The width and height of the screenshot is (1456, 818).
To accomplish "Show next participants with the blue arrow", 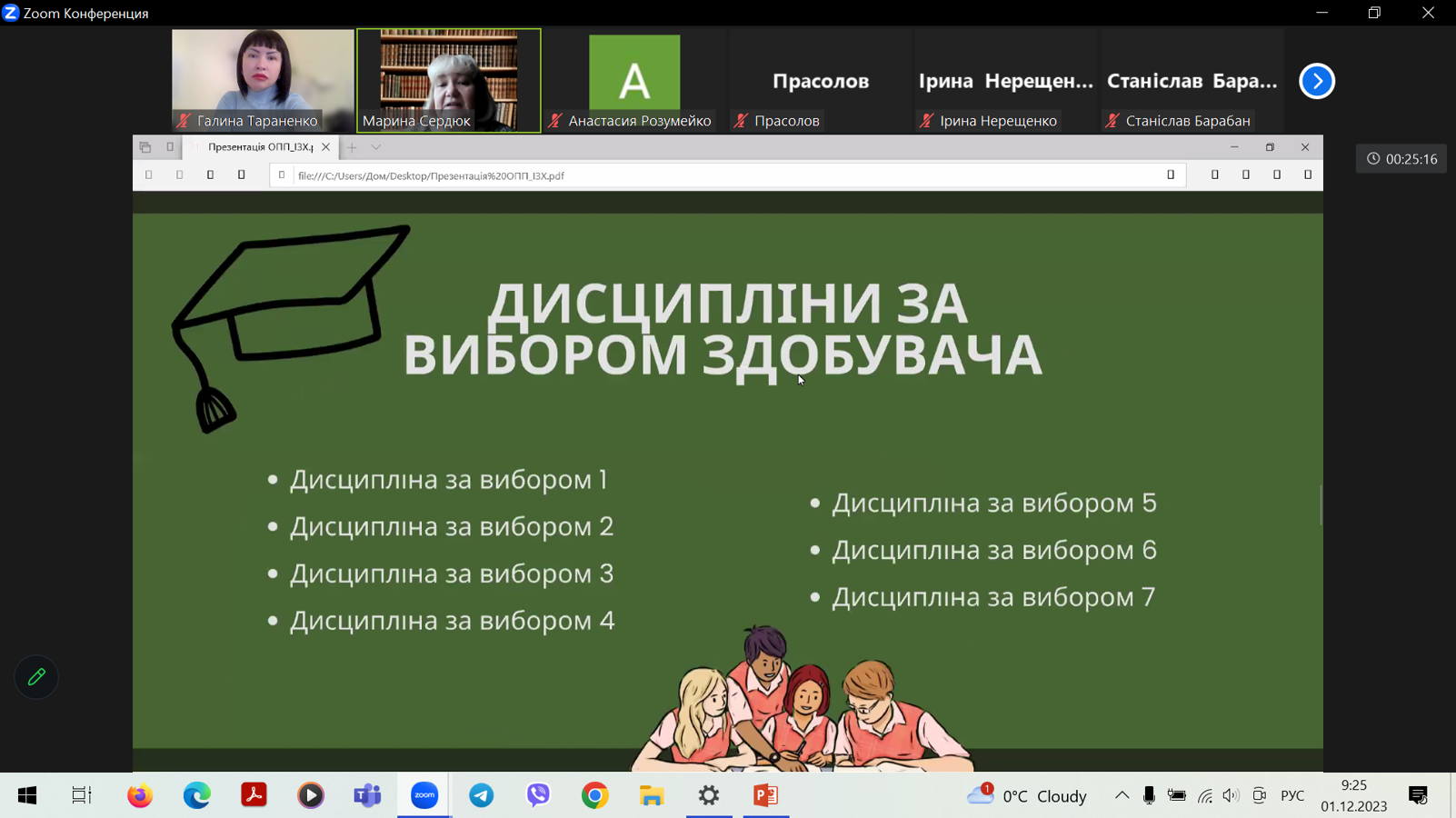I will pos(1316,81).
